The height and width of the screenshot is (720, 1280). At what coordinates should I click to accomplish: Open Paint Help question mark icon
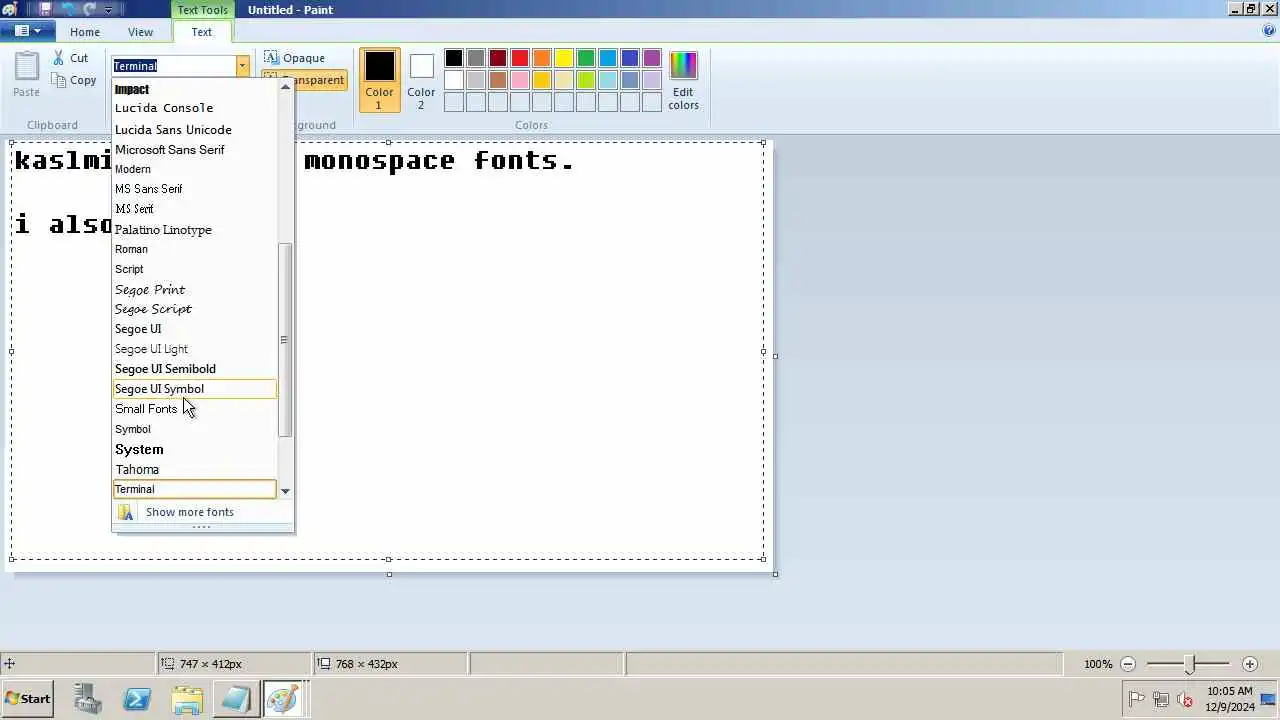pyautogui.click(x=1269, y=31)
